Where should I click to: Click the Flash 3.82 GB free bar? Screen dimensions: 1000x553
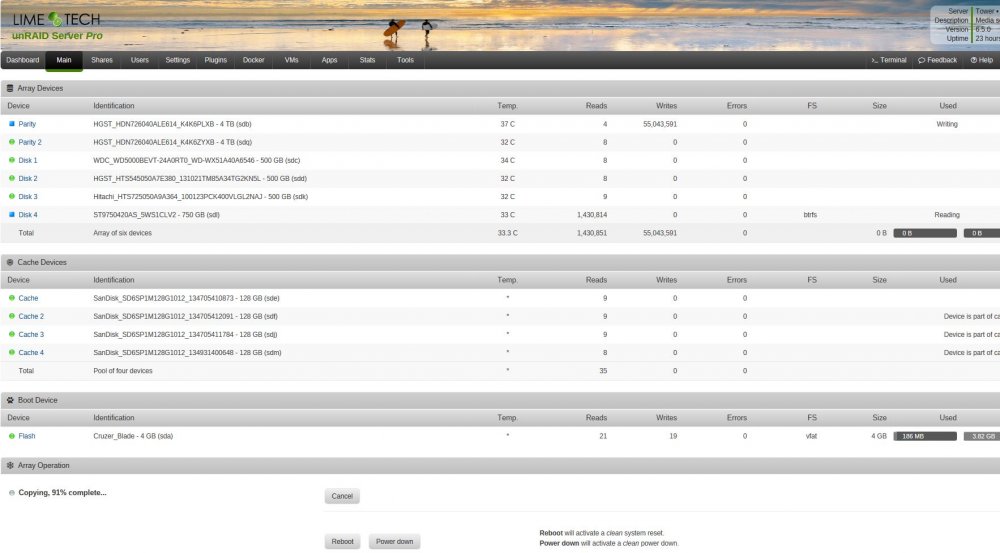[982, 436]
